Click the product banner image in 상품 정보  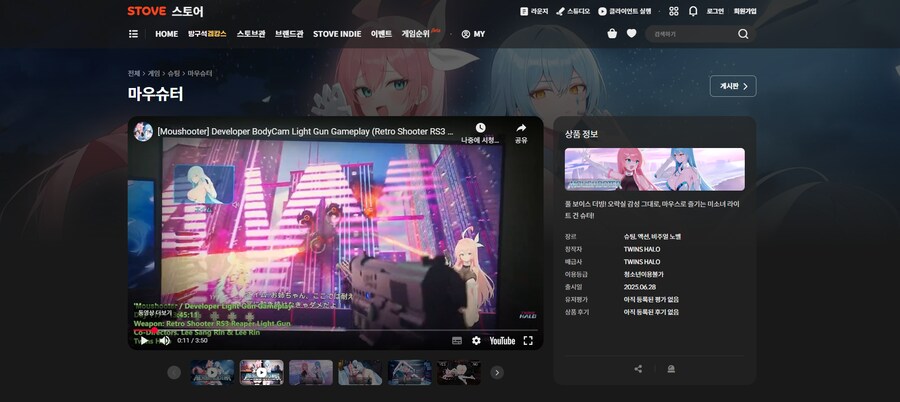click(x=654, y=169)
